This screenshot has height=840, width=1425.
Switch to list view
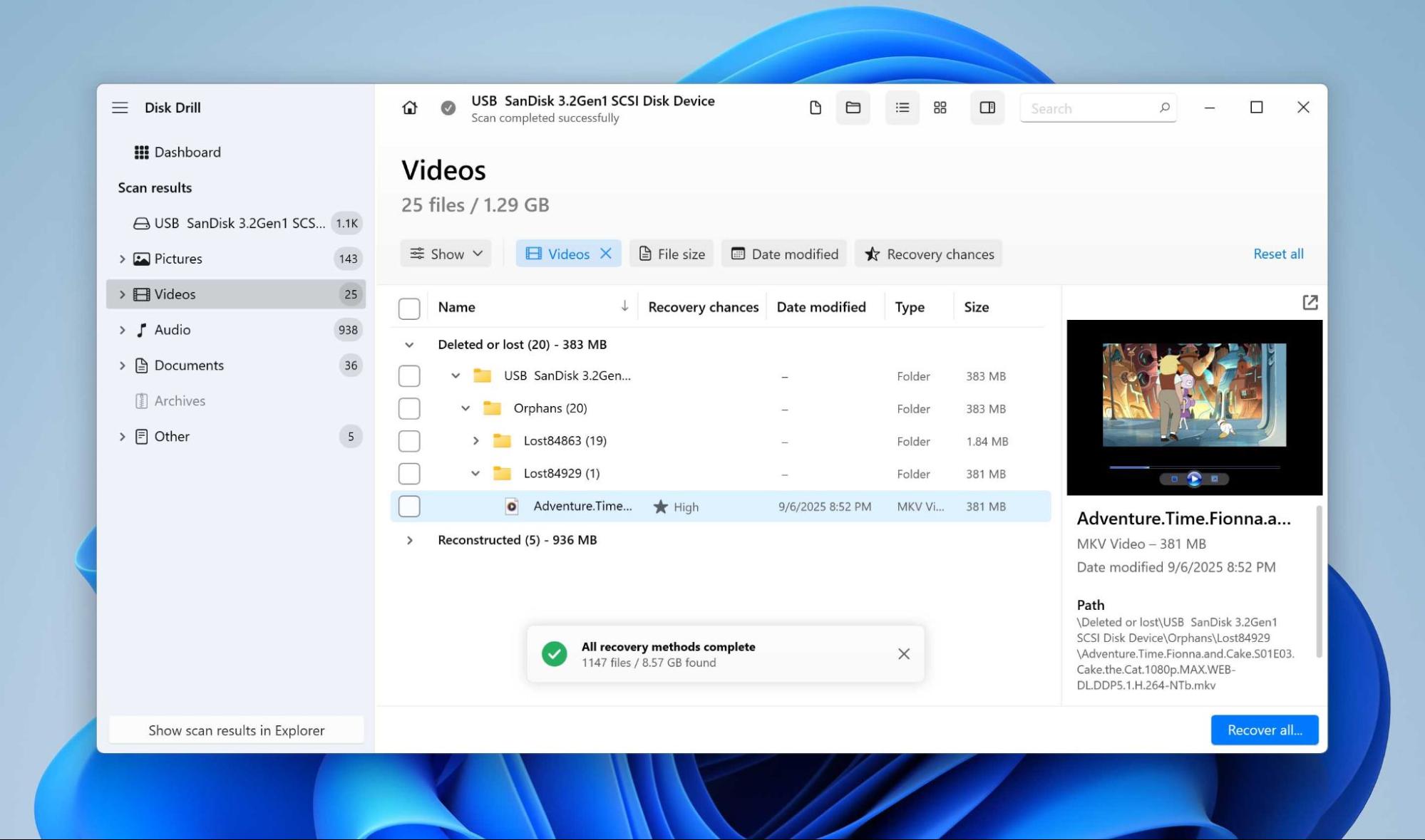click(x=902, y=108)
